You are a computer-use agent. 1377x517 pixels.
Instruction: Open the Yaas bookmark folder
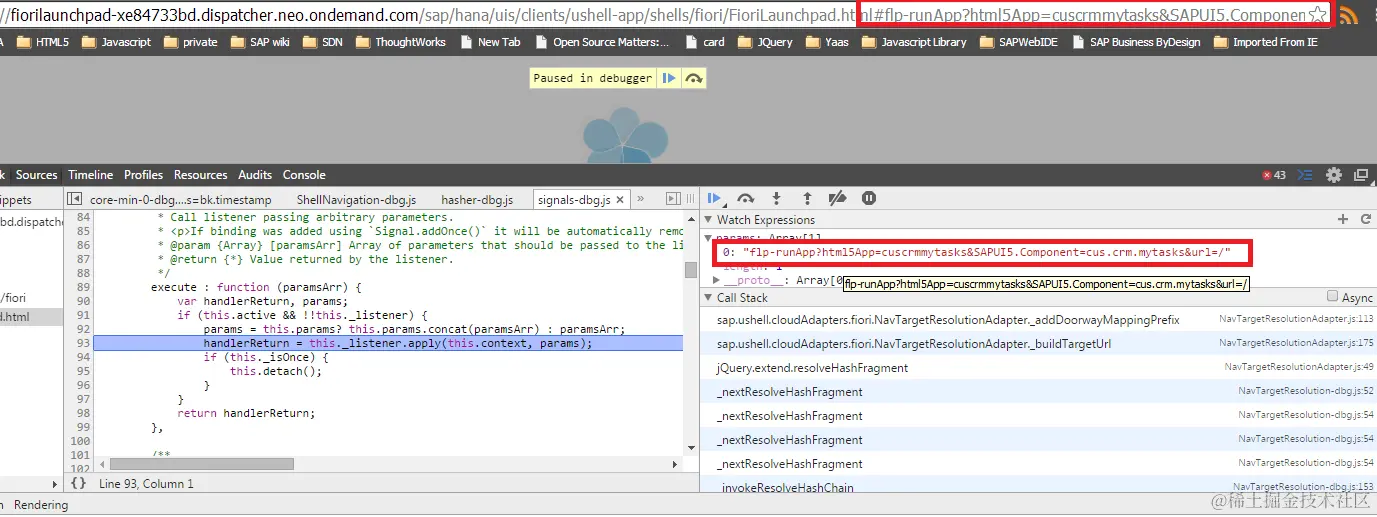[827, 42]
